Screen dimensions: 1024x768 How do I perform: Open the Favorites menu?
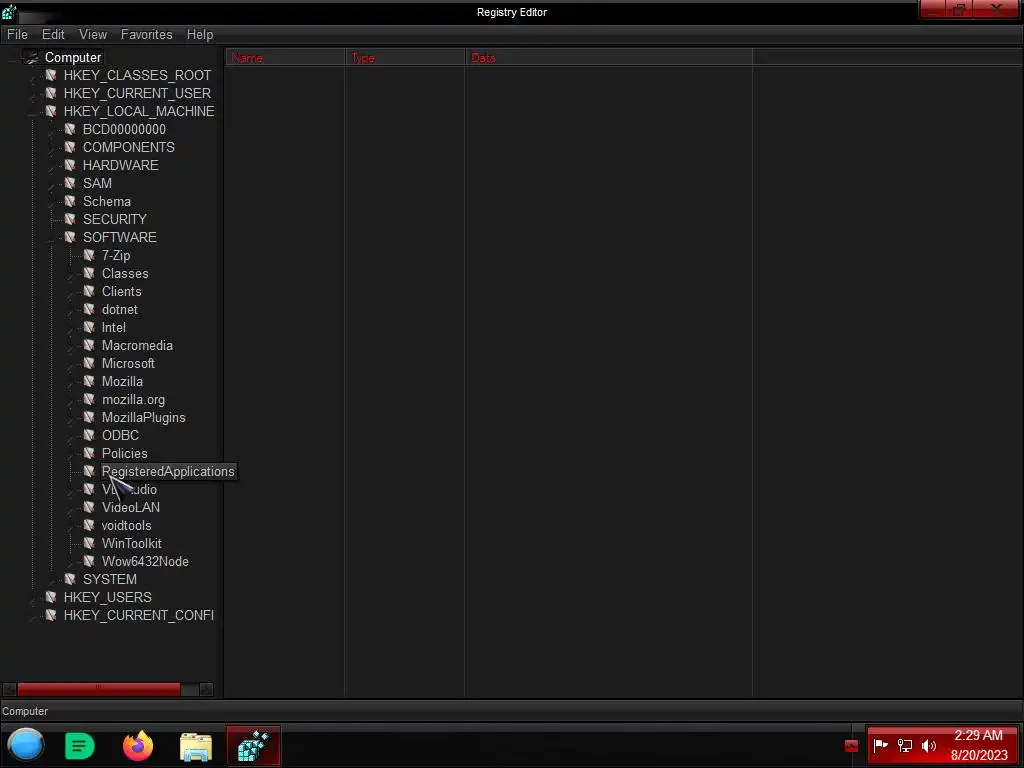click(146, 34)
